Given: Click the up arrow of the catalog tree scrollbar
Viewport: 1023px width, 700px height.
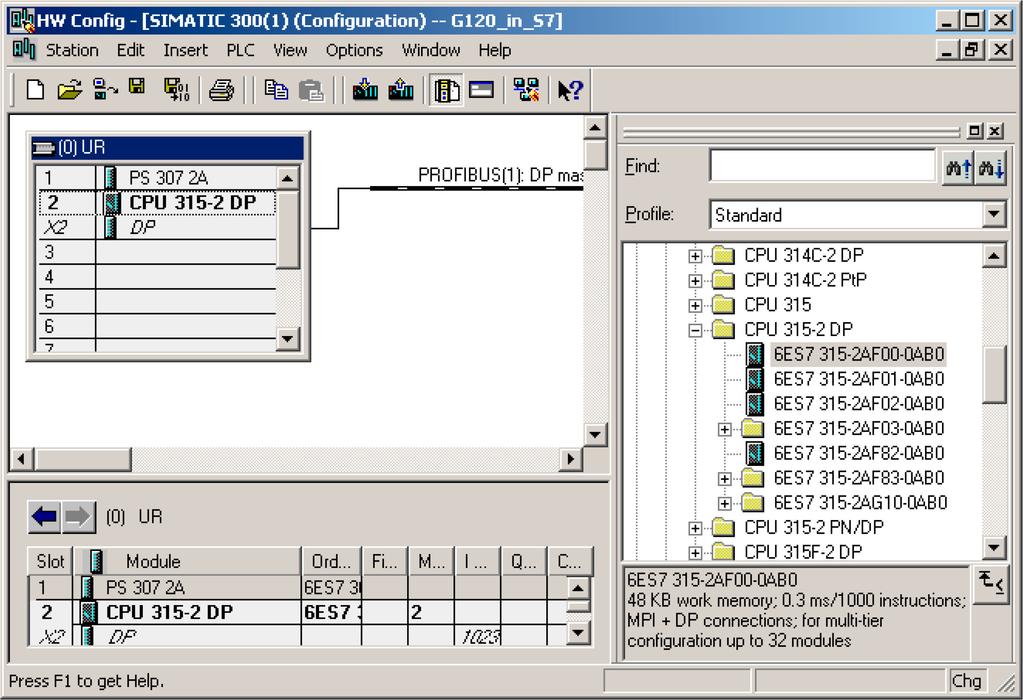Looking at the screenshot, I should [x=994, y=256].
